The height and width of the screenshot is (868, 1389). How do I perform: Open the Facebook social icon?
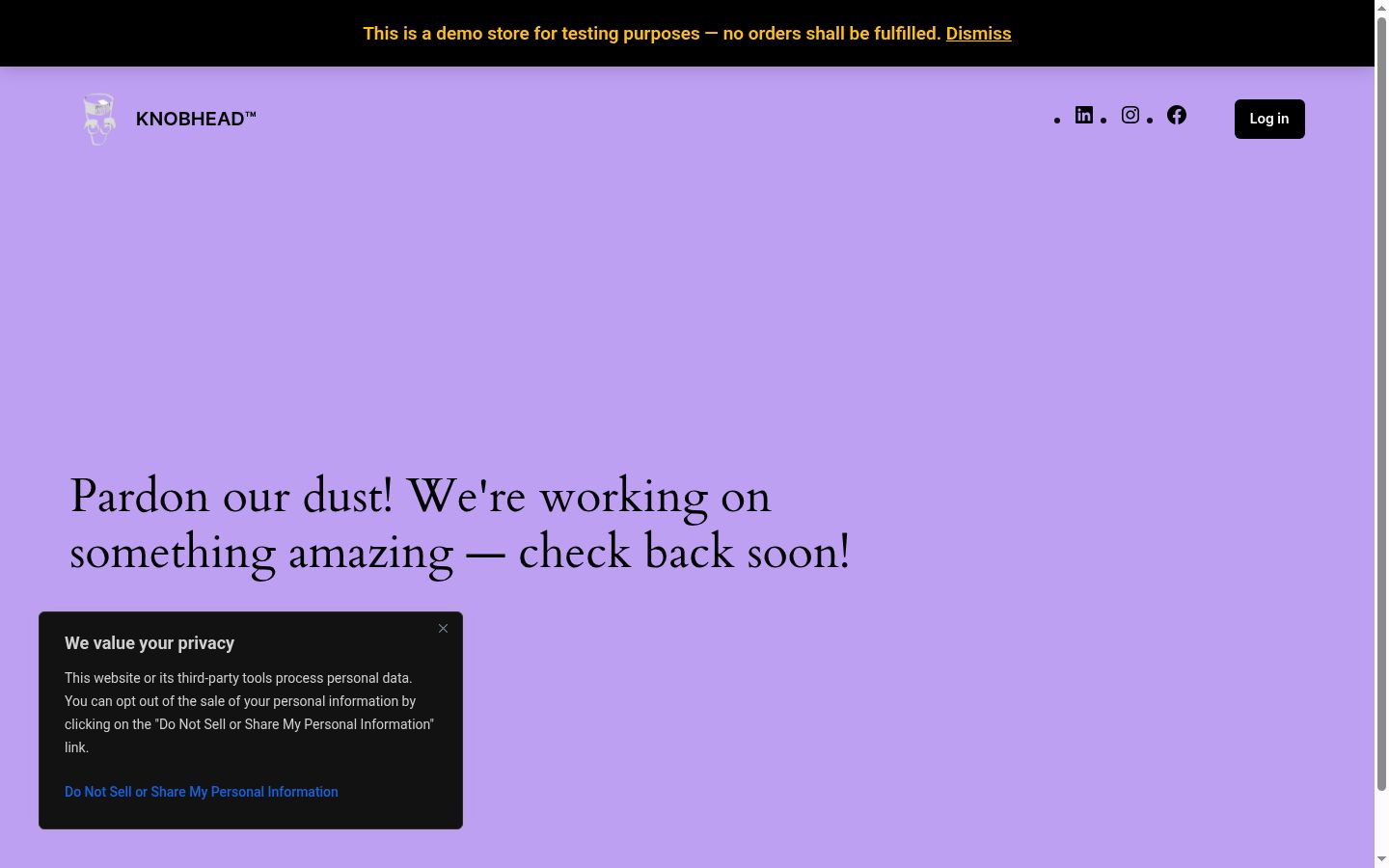pyautogui.click(x=1177, y=115)
